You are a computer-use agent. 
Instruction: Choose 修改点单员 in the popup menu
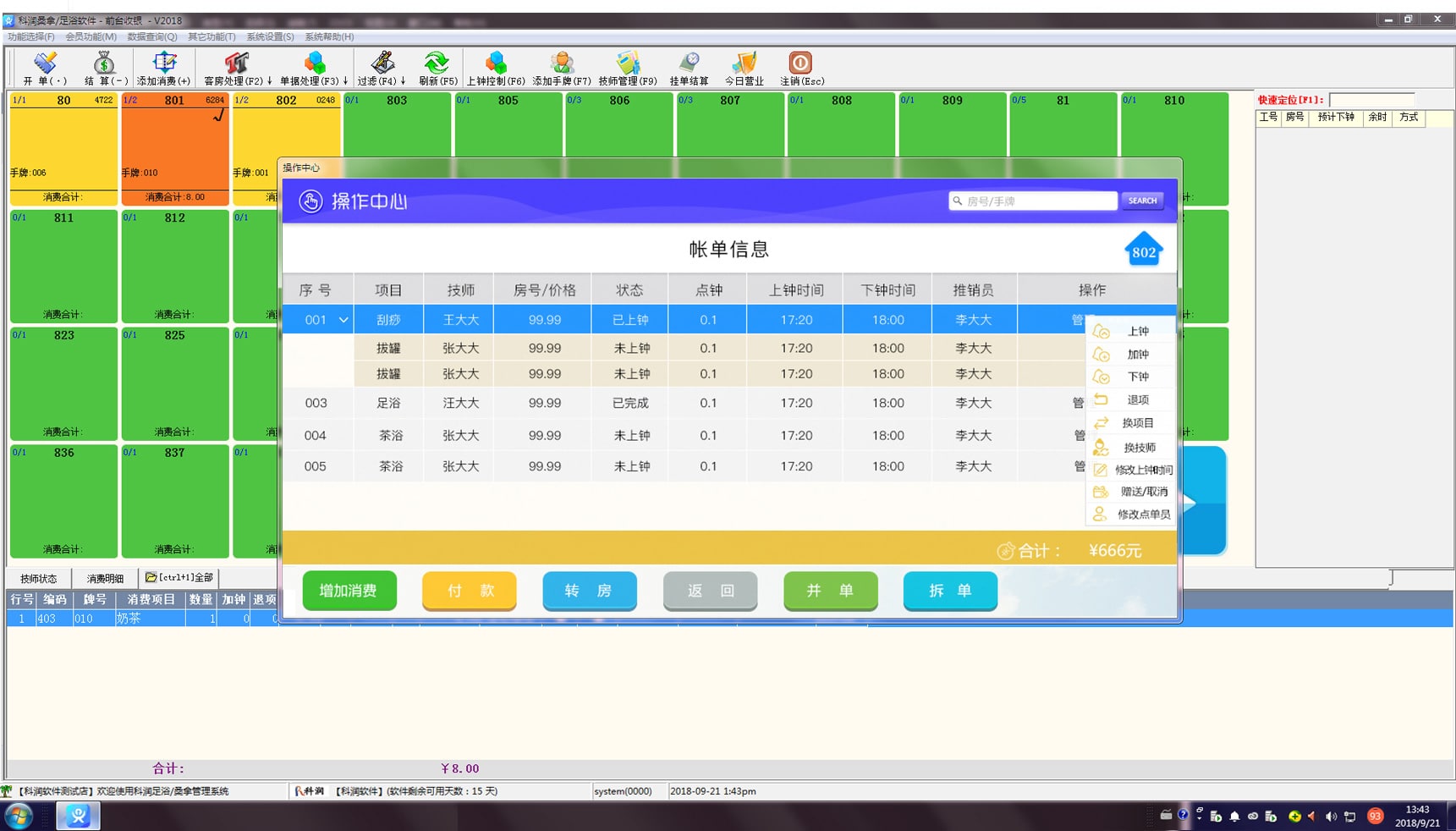(x=1131, y=514)
